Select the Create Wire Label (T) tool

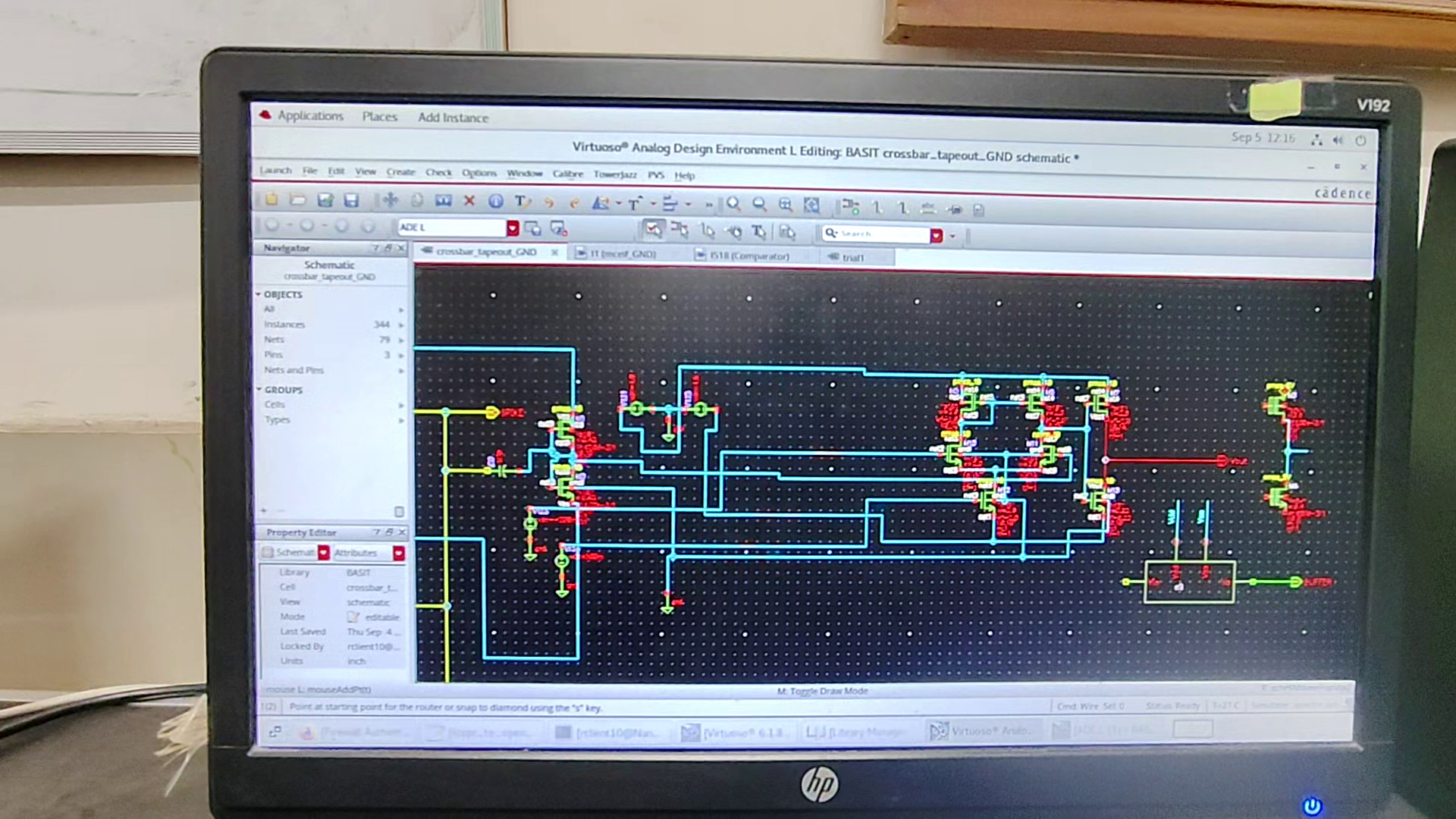(x=522, y=202)
